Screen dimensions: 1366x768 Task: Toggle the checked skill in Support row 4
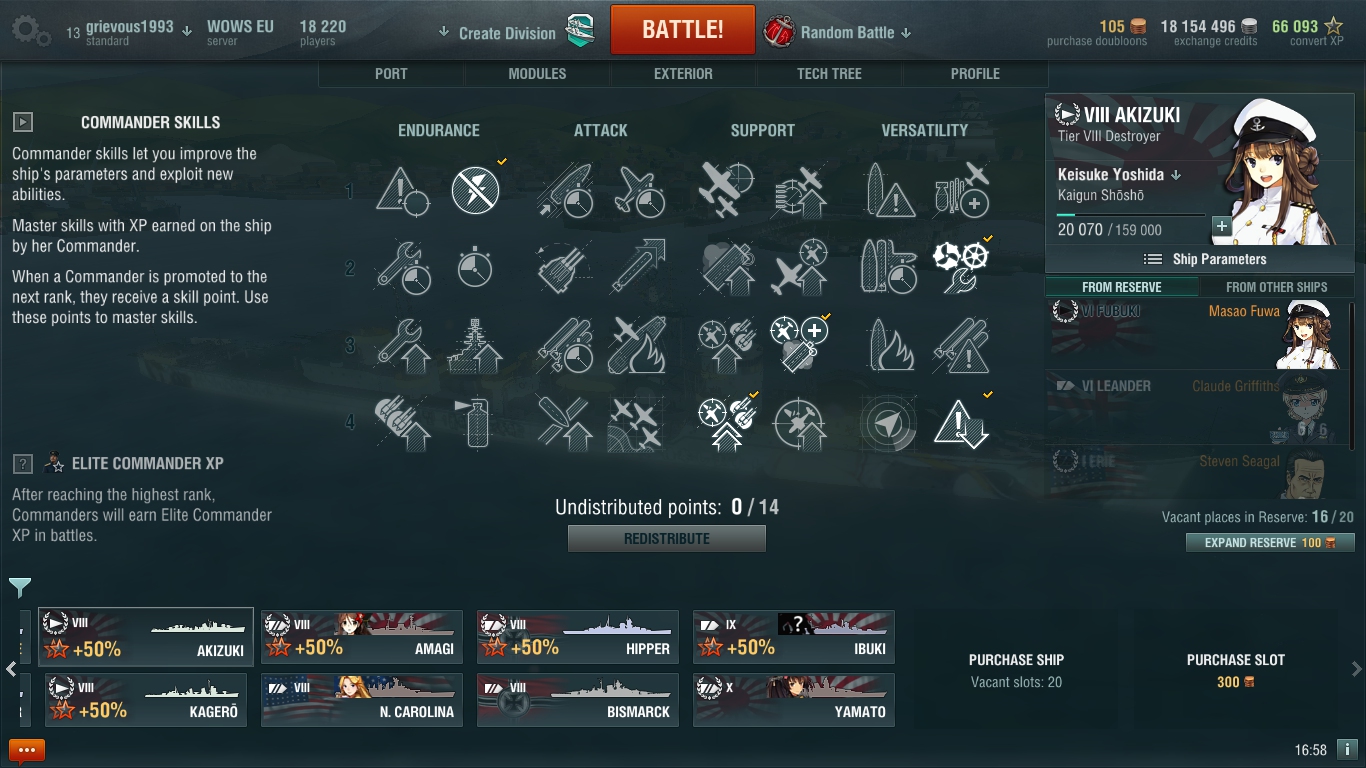pos(727,423)
